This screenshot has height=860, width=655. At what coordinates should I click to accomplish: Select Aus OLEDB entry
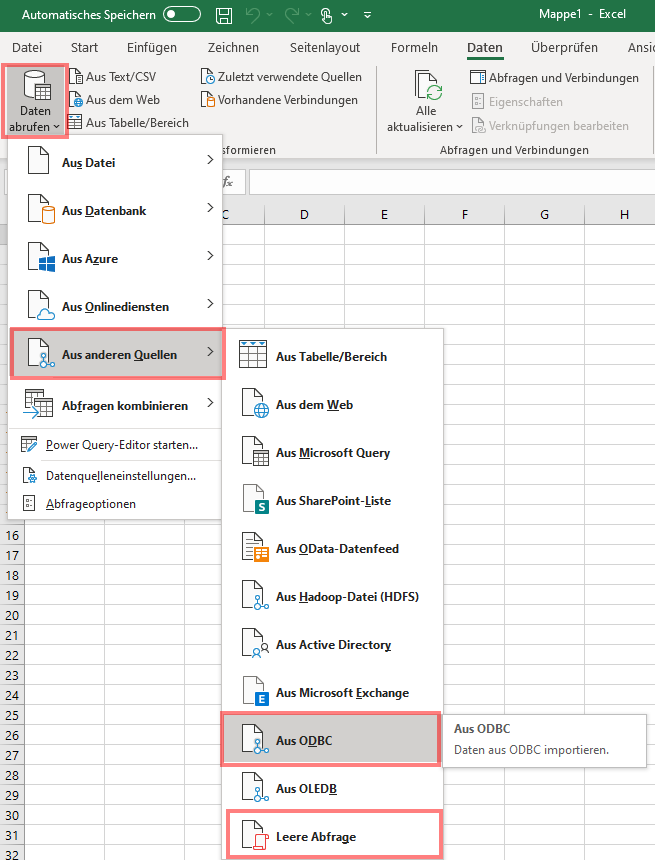tap(332, 788)
